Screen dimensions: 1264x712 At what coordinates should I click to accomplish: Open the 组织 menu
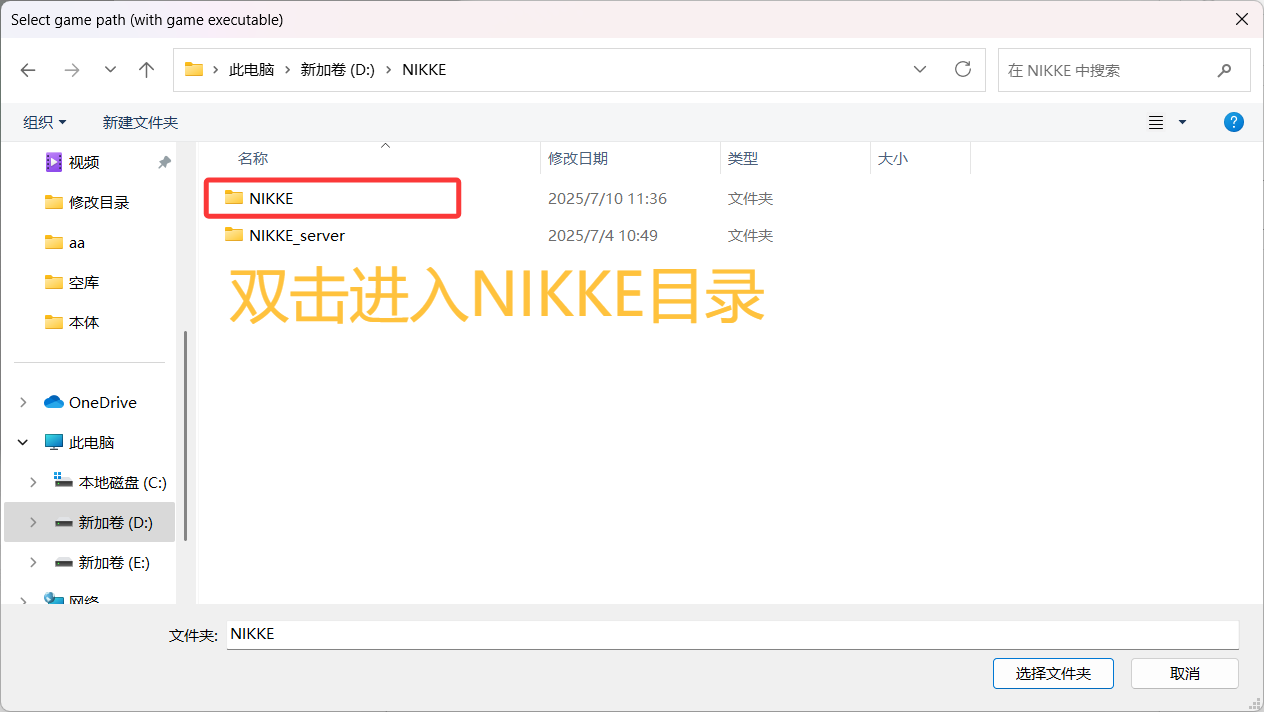coord(45,122)
